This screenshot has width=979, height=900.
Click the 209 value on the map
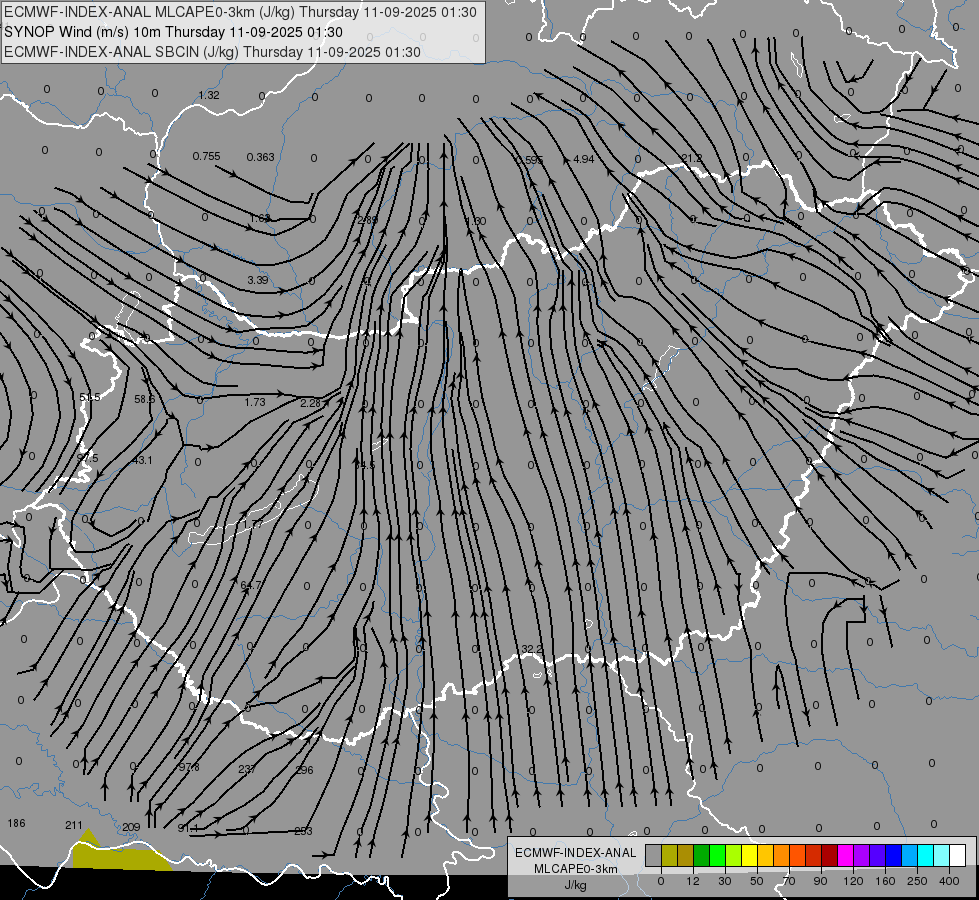pos(131,827)
